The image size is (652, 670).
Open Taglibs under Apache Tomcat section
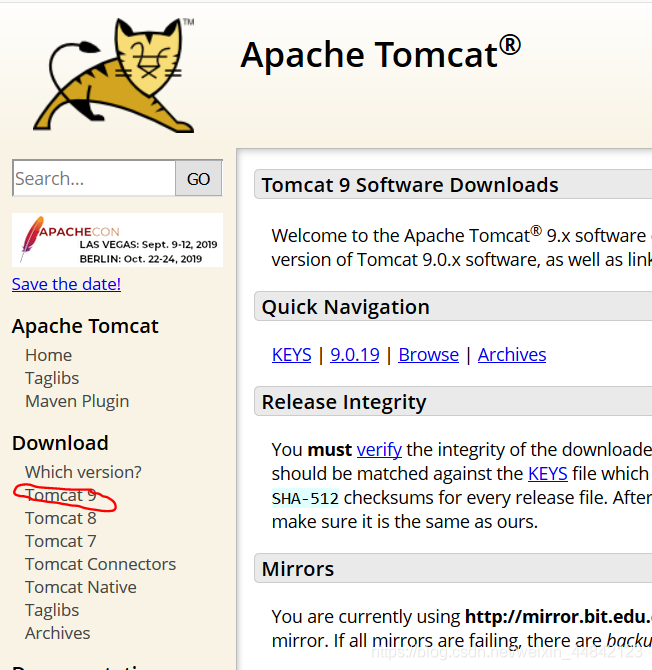pos(52,379)
